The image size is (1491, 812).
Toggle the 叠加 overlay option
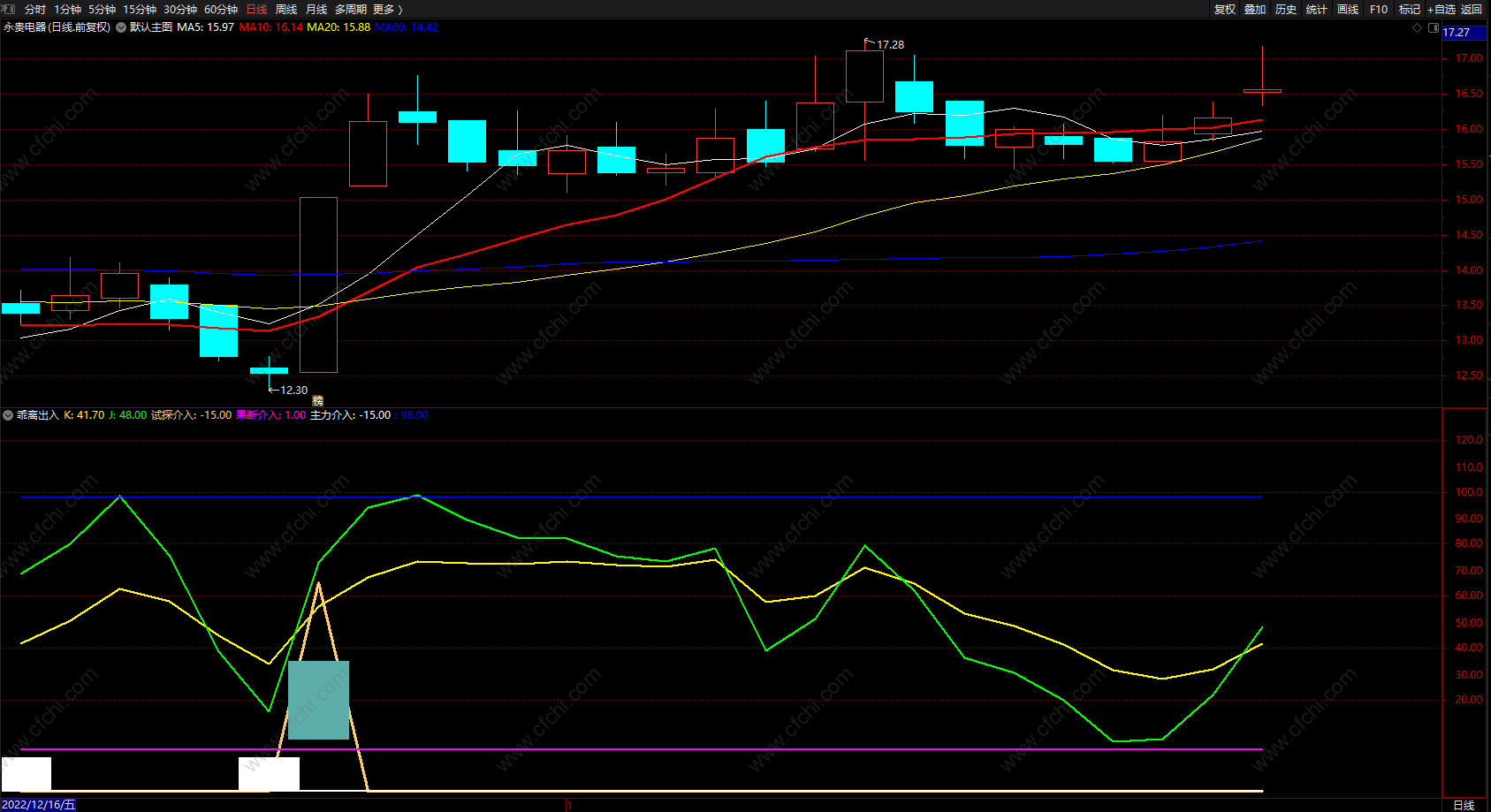[x=1255, y=10]
